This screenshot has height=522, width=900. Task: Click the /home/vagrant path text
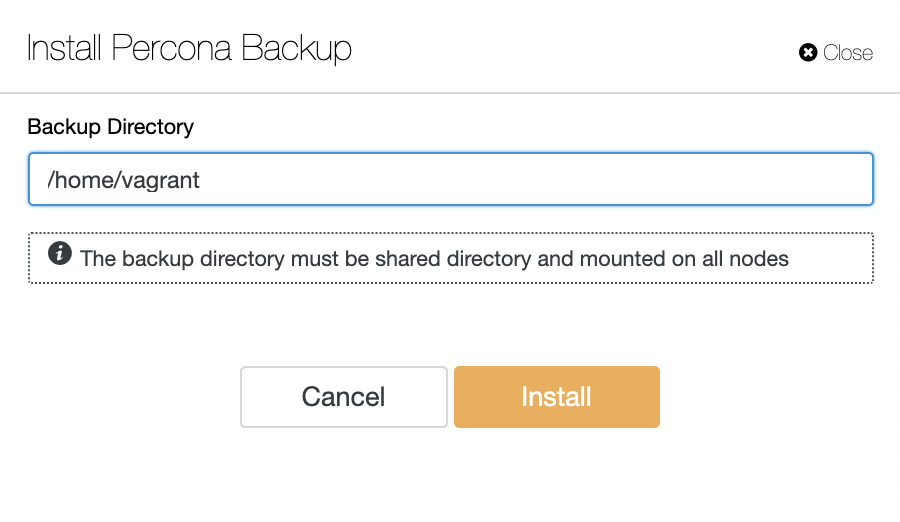tap(123, 180)
